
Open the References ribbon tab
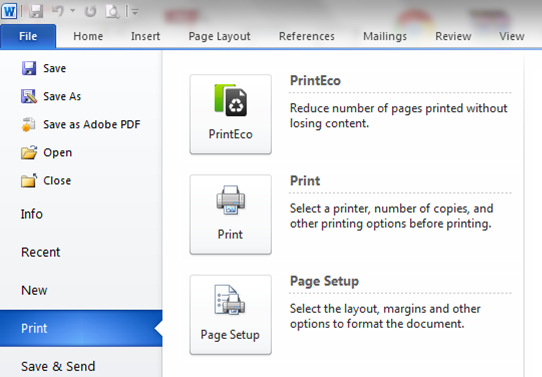tap(307, 36)
